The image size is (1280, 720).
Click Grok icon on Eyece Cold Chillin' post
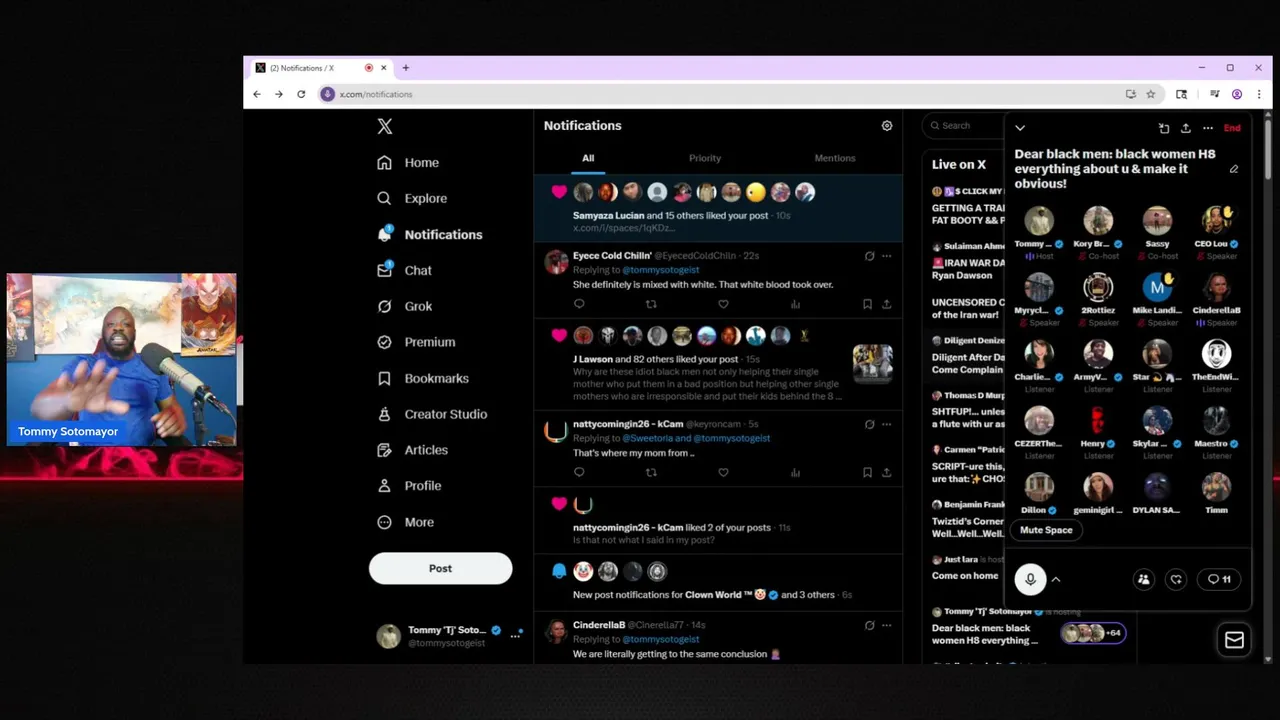869,256
